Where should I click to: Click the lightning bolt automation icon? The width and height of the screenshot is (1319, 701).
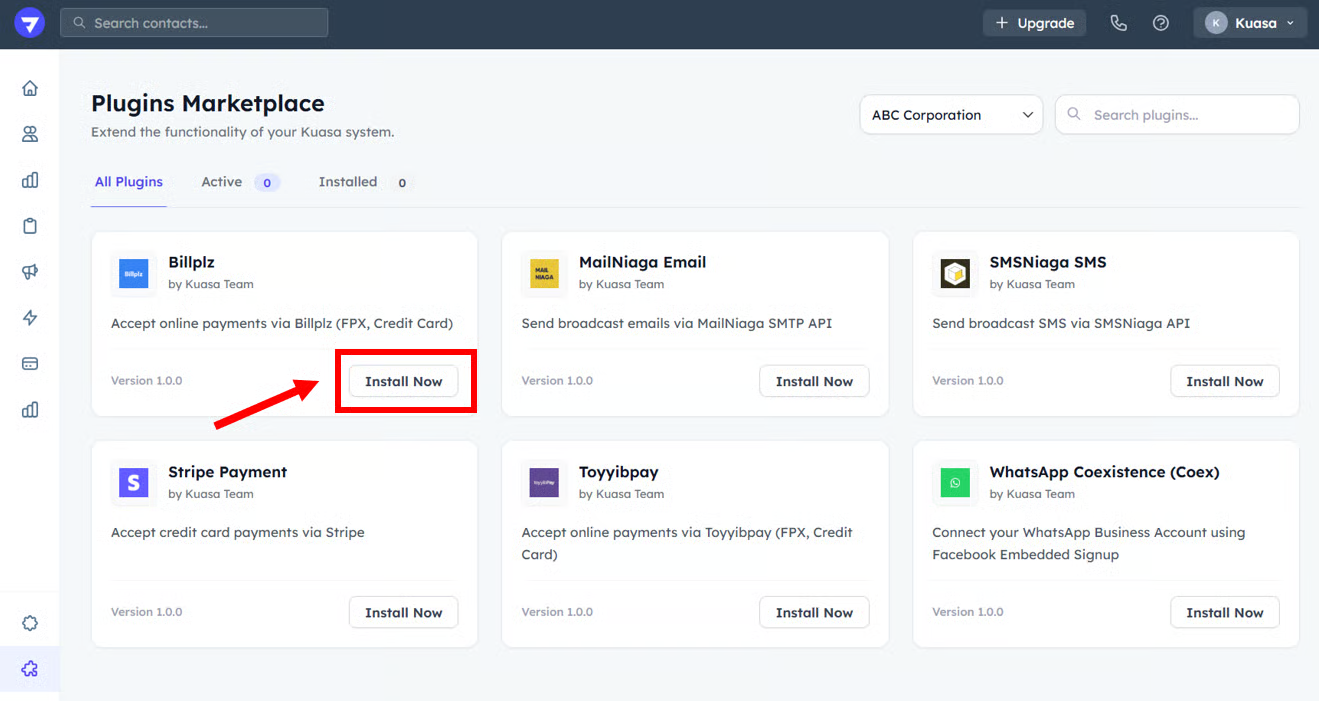(30, 318)
